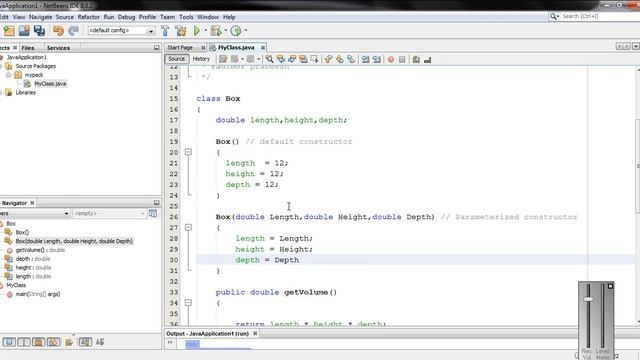This screenshot has width=640, height=360.
Task: Click the Shift Line Left icon
Action: coord(365,60)
